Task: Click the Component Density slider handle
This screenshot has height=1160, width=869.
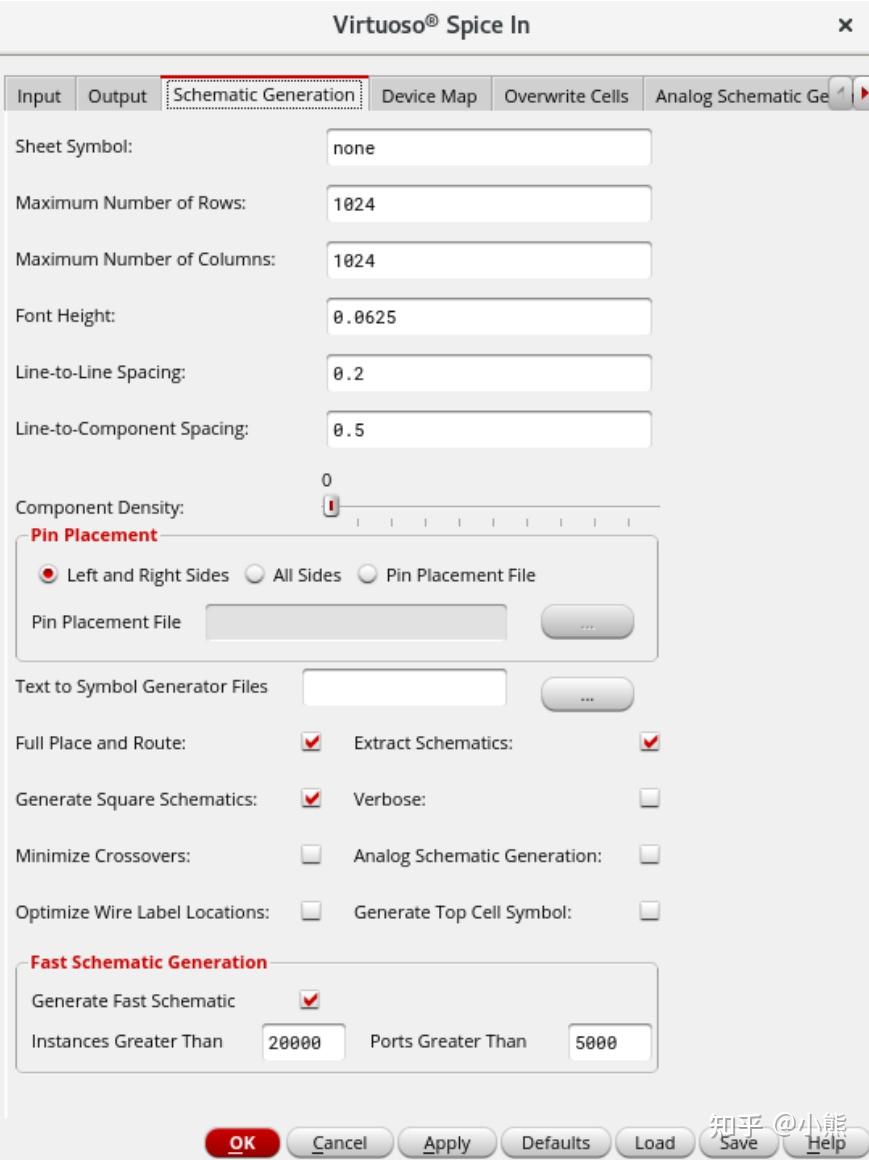Action: pos(332,506)
